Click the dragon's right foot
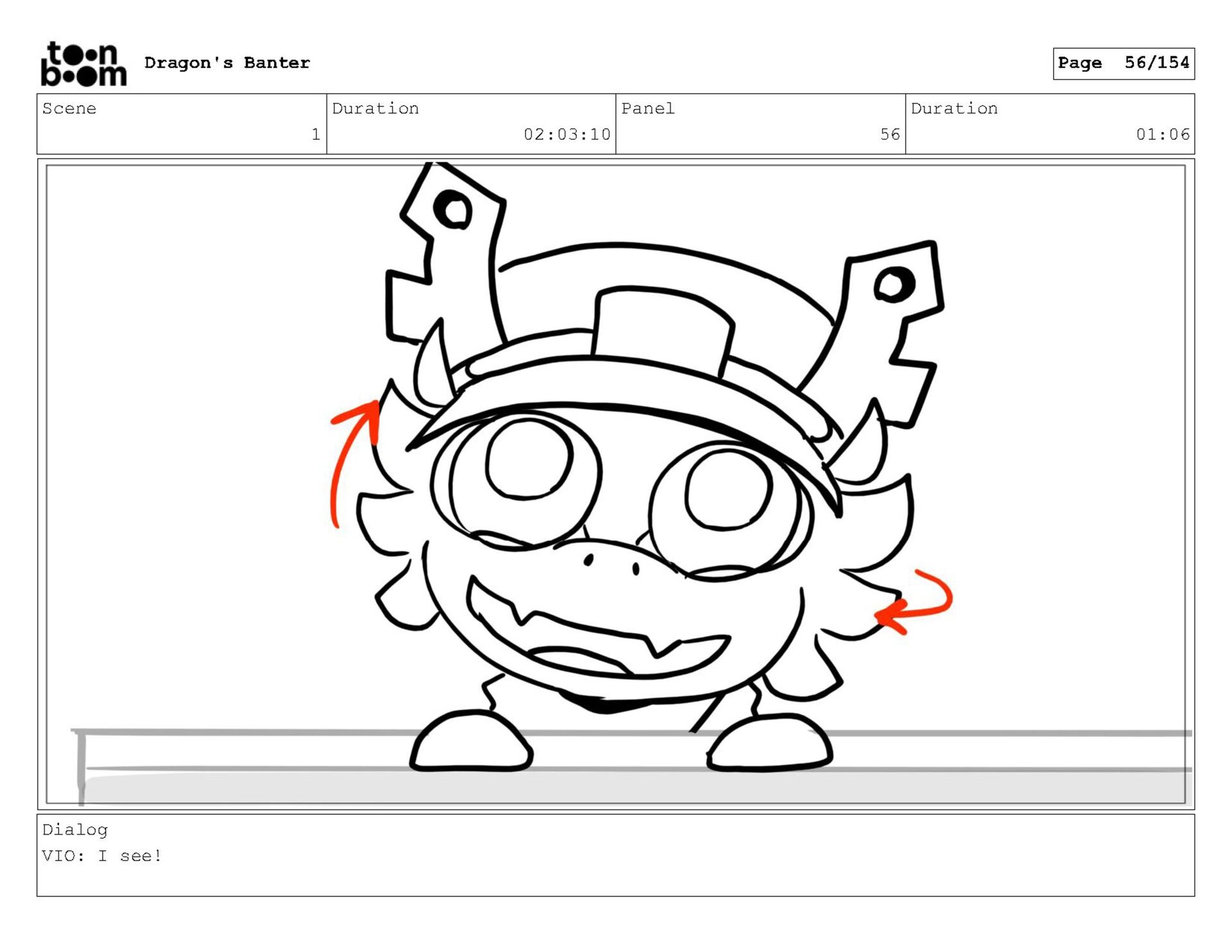The width and height of the screenshot is (1232, 952). (x=770, y=744)
